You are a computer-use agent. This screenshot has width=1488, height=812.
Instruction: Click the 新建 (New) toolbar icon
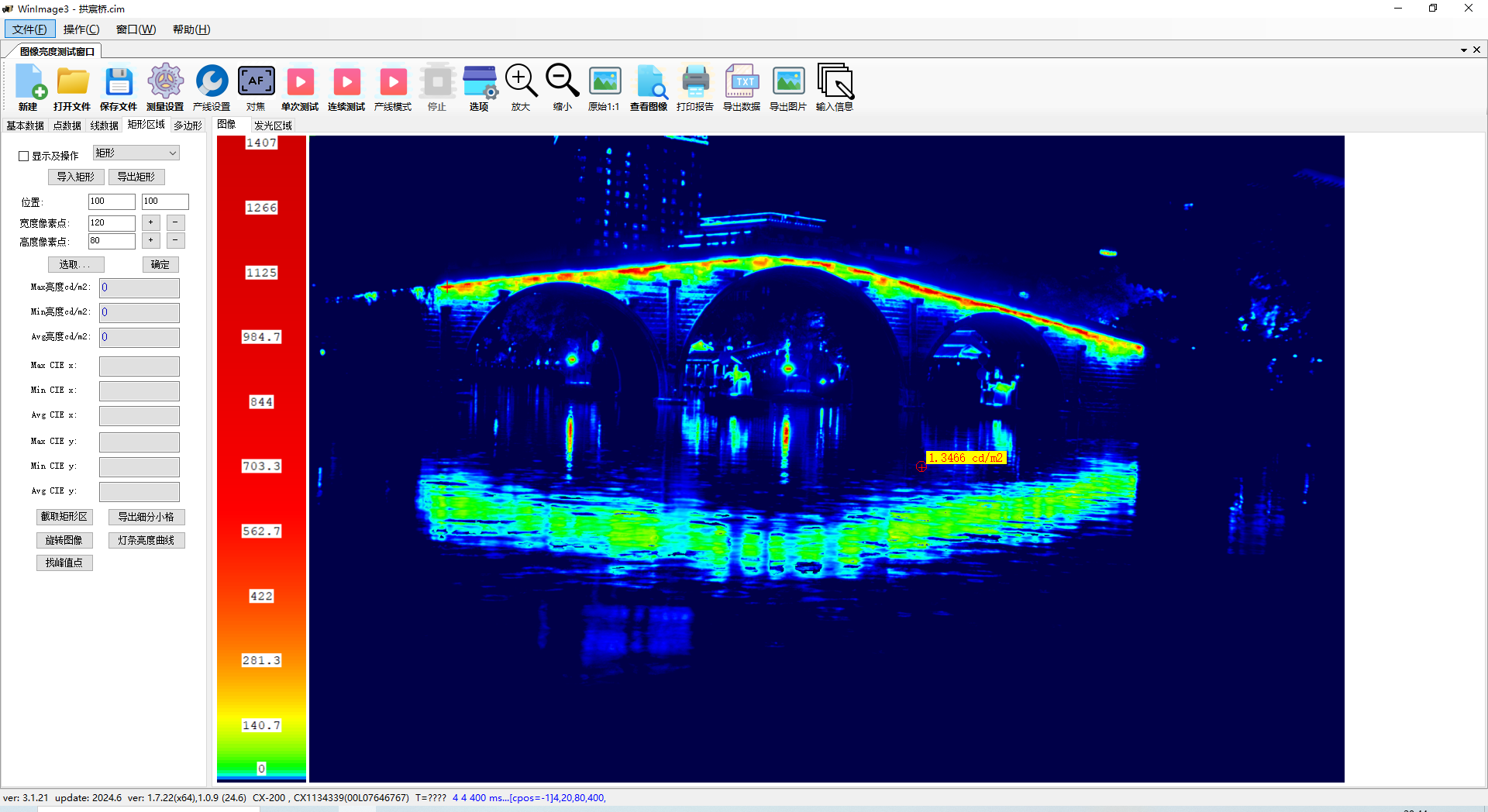29,88
